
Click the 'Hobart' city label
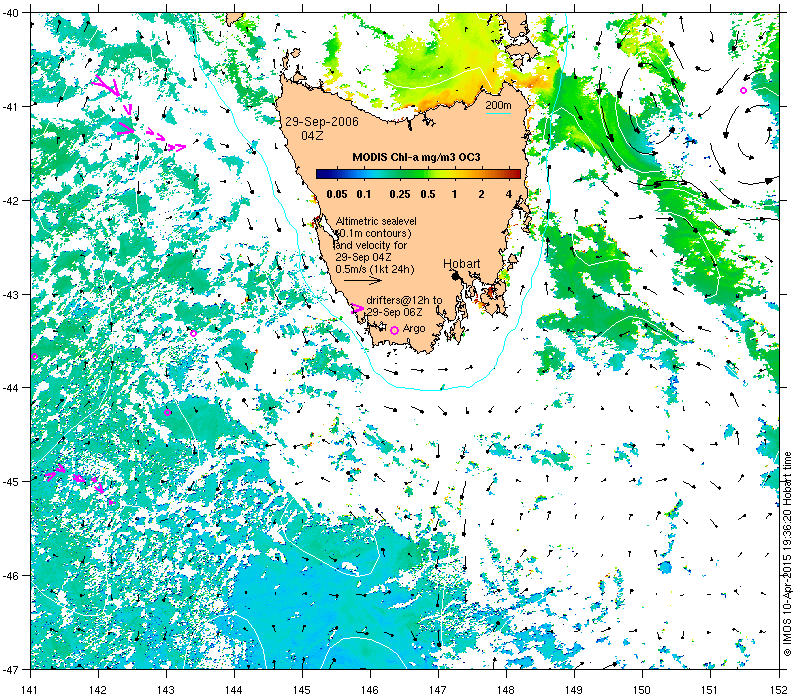pos(461,264)
